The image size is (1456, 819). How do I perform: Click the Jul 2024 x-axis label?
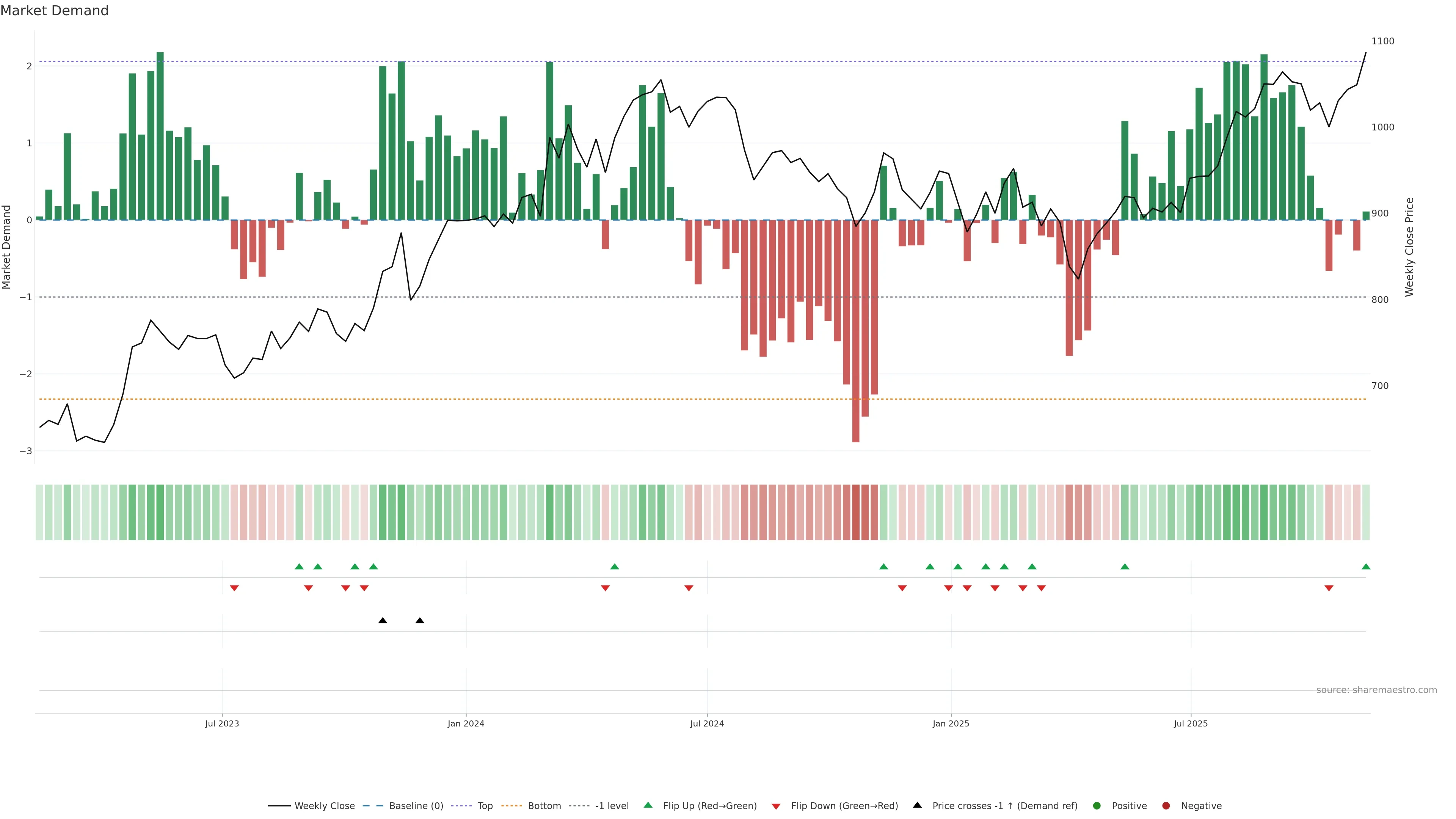[x=707, y=724]
